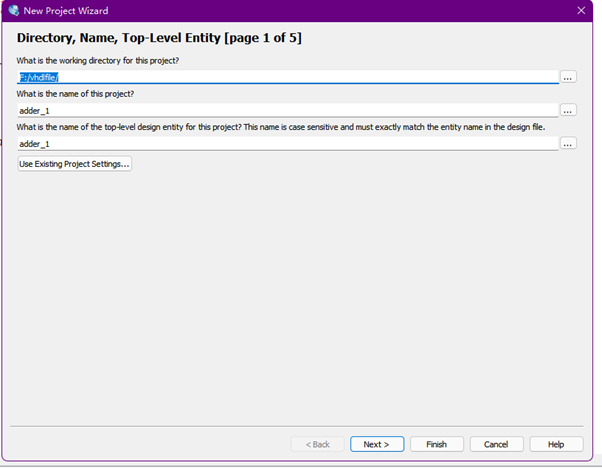
Task: Open Help for the wizard
Action: coord(556,444)
